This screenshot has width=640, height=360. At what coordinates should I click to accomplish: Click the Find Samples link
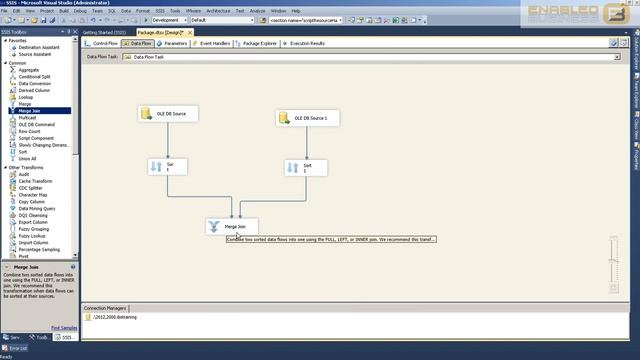click(64, 328)
